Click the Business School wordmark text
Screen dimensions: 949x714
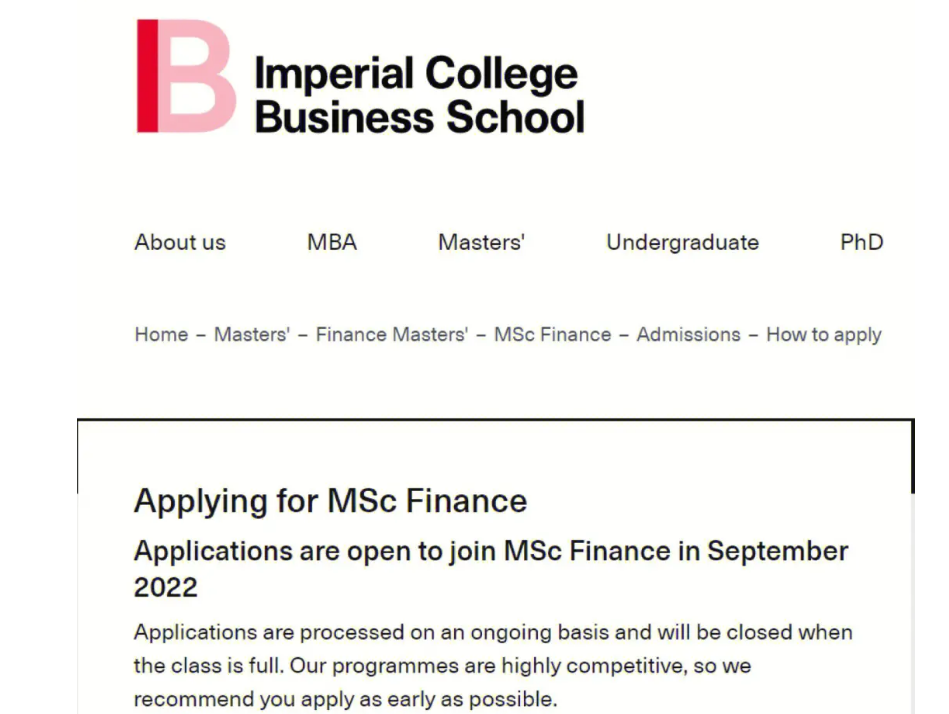tap(420, 117)
